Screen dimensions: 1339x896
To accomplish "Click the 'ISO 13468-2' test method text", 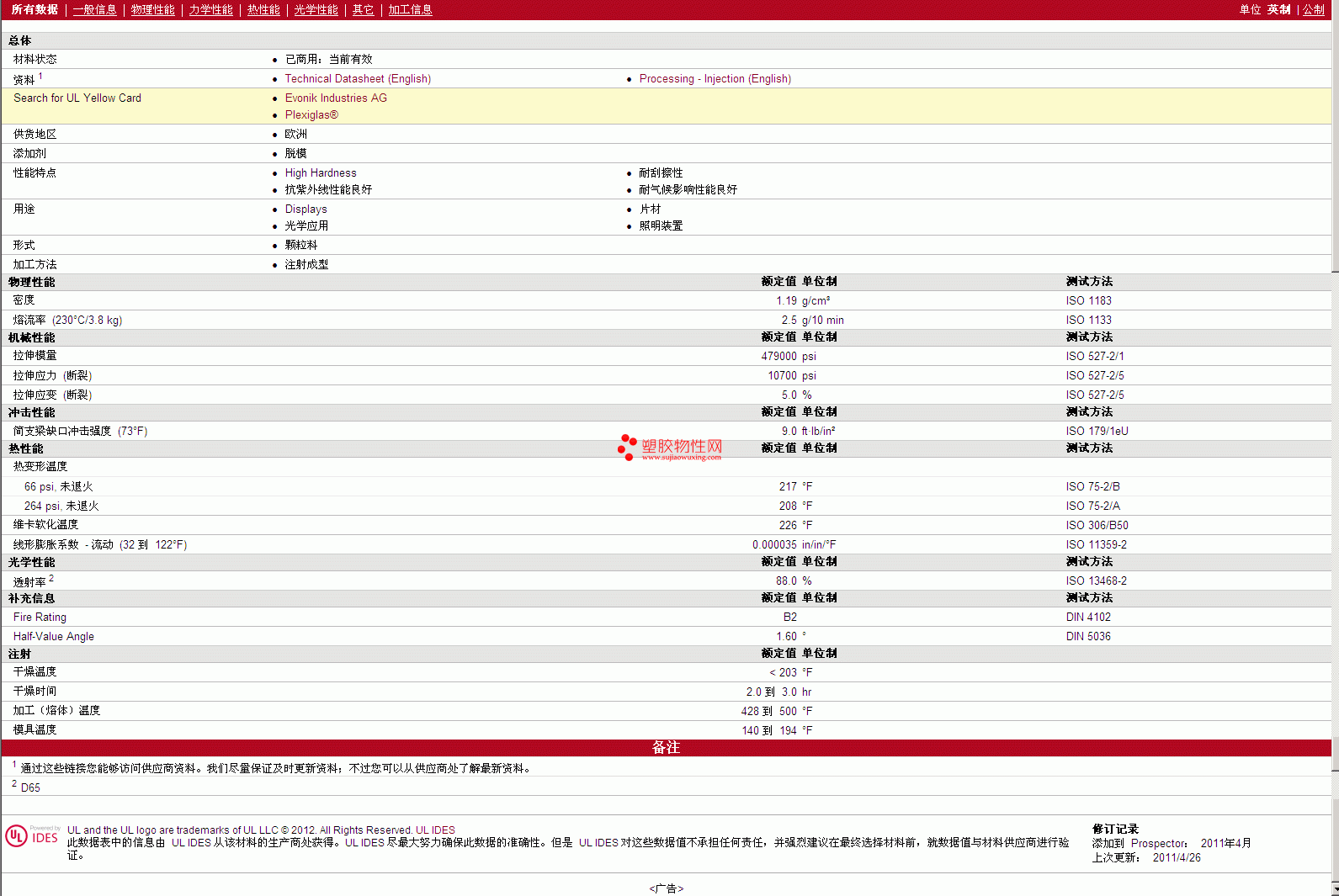I will point(1096,581).
